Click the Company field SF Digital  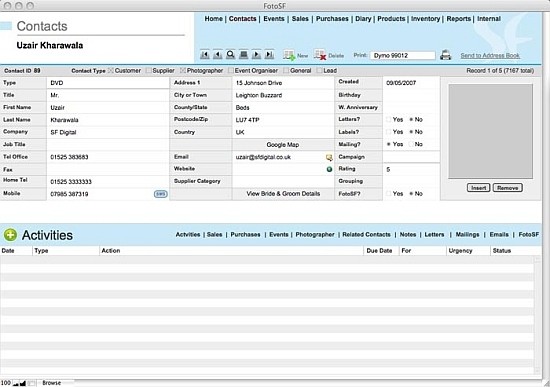point(108,132)
